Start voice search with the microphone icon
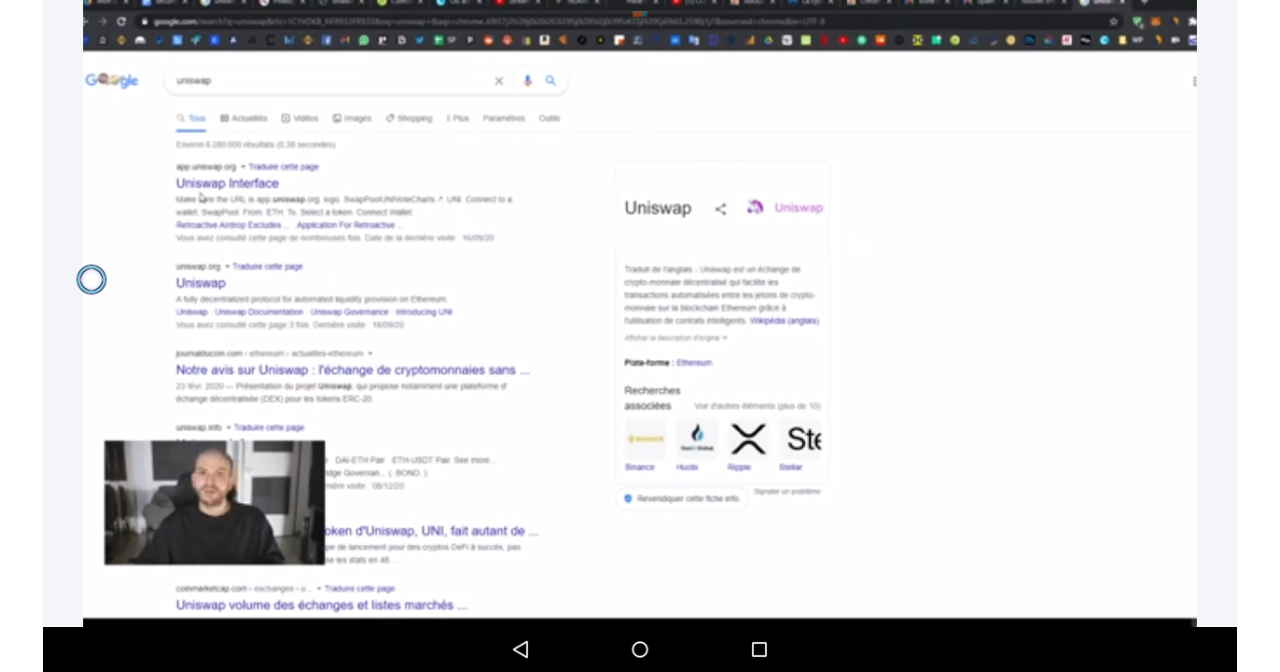Viewport: 1280px width, 672px height. tap(527, 81)
